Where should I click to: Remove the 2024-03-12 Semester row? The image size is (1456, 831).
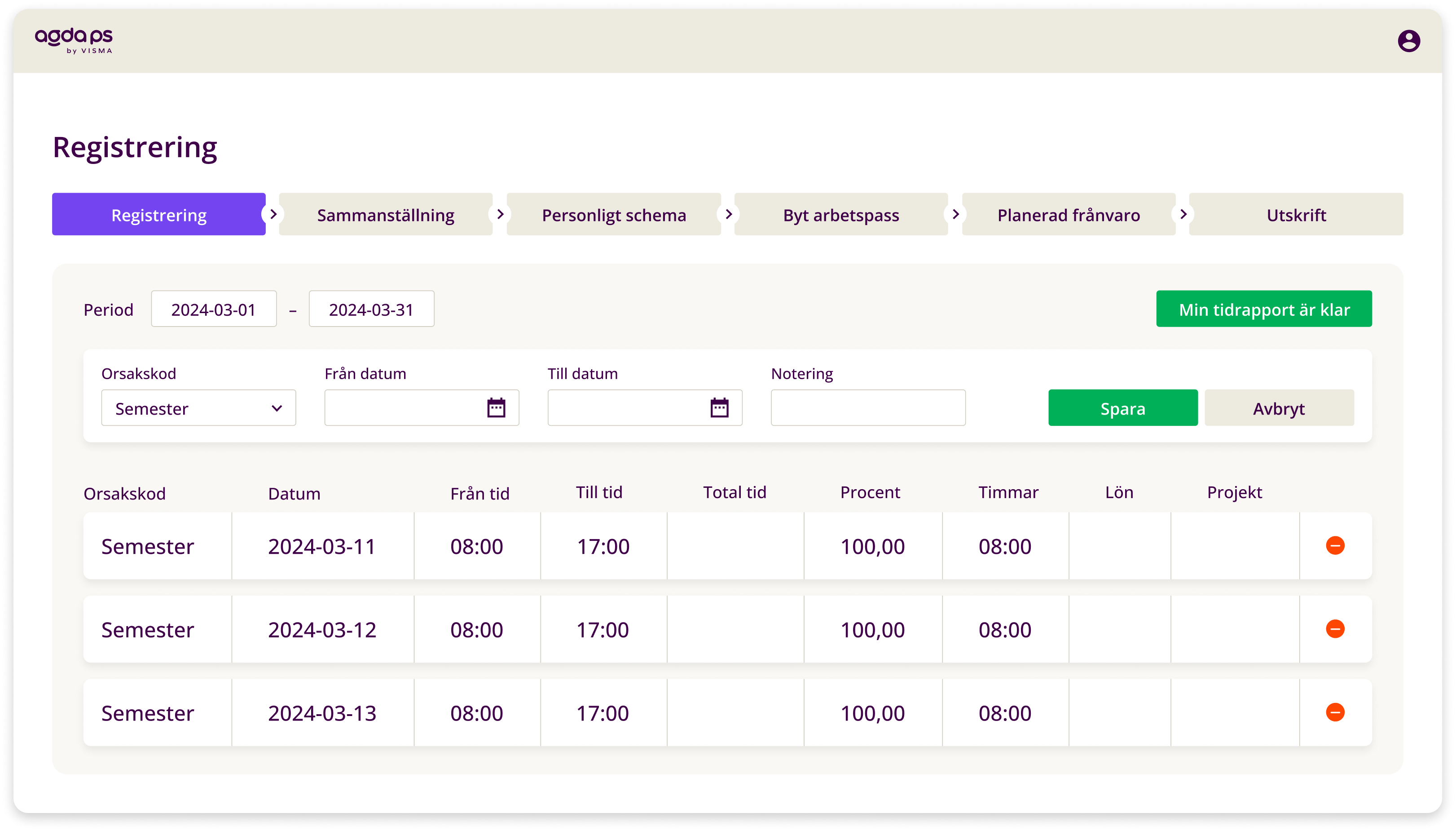(1334, 629)
